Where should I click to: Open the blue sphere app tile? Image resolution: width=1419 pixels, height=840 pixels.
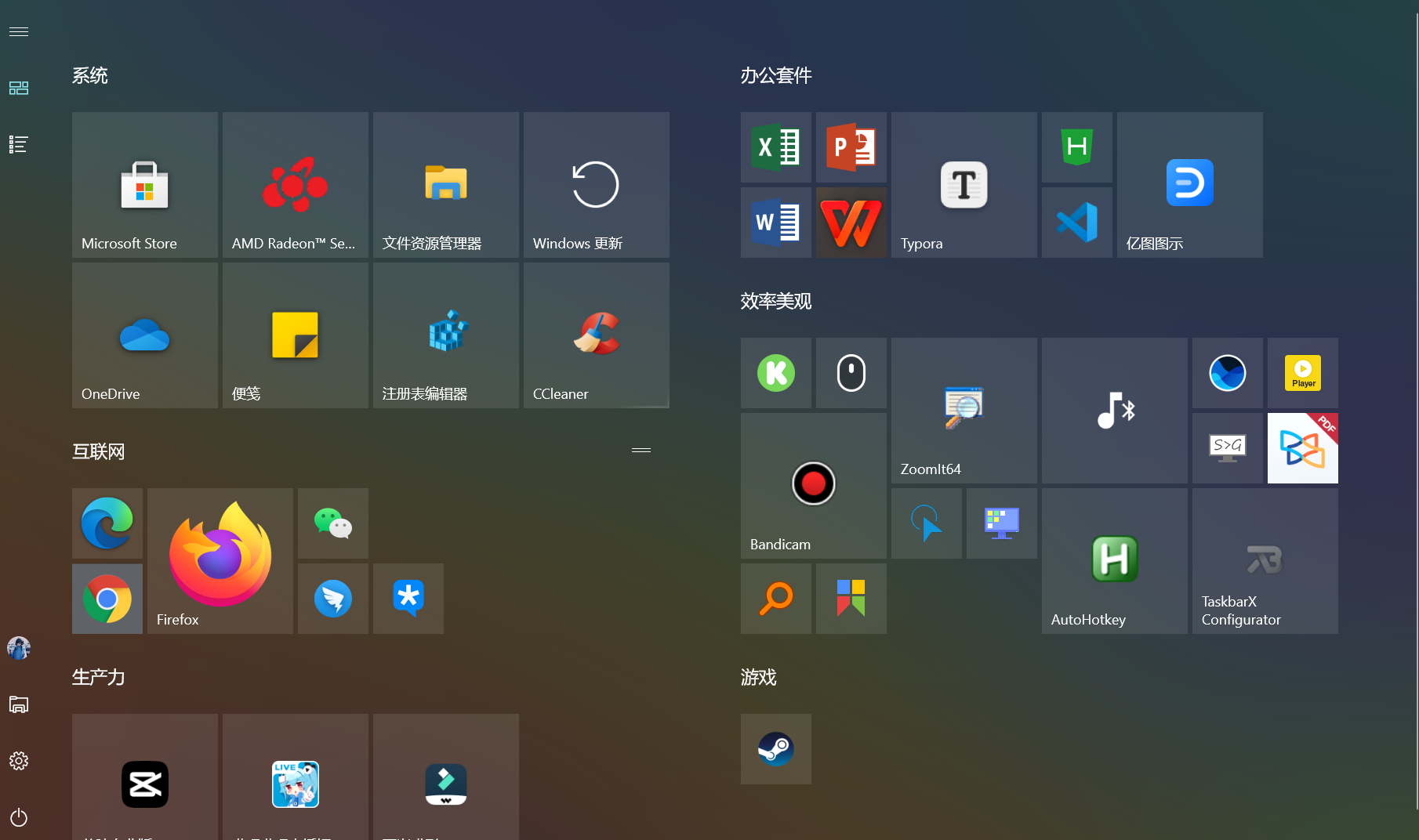(x=1228, y=373)
